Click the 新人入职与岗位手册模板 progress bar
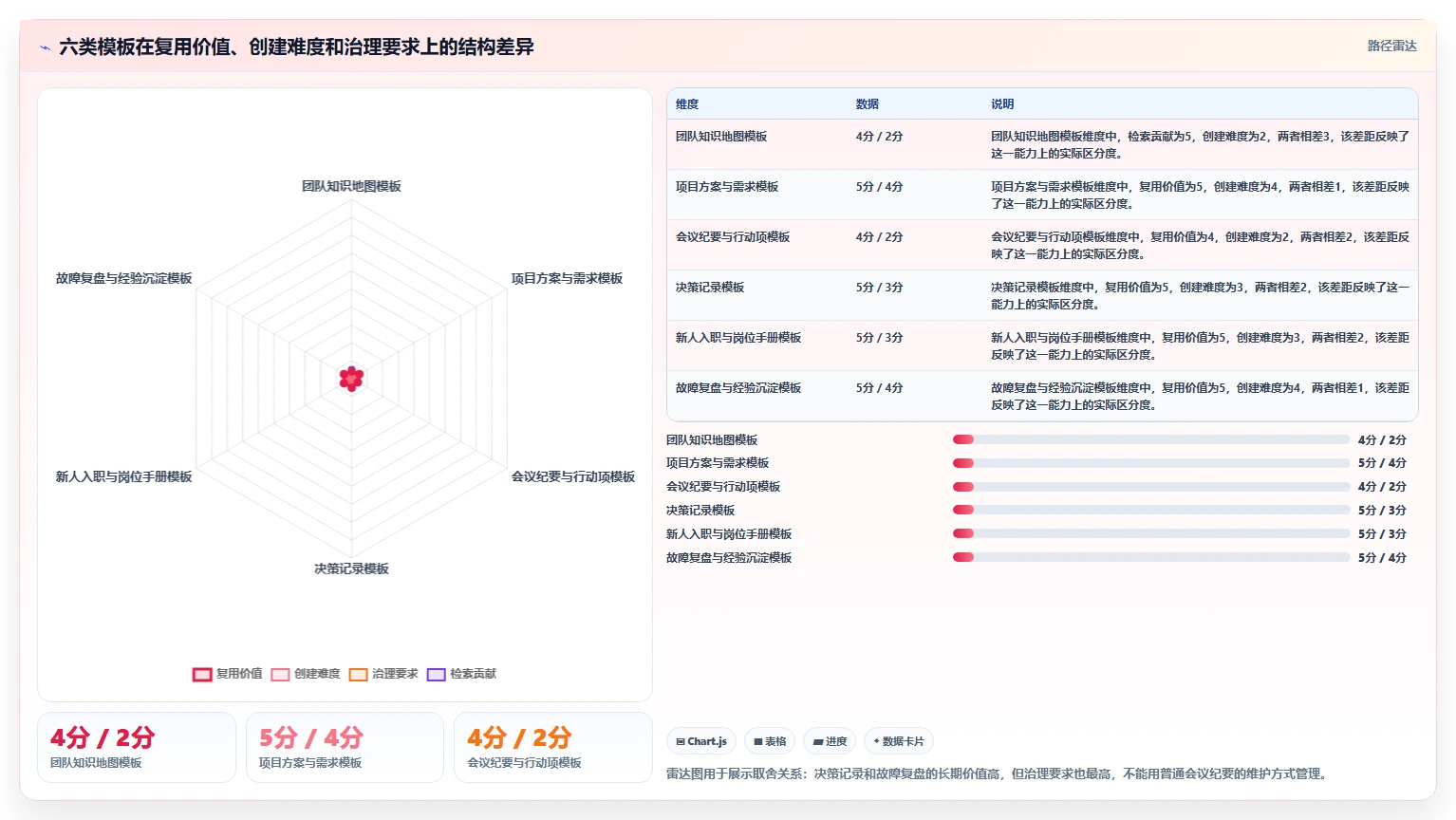 click(x=1151, y=534)
